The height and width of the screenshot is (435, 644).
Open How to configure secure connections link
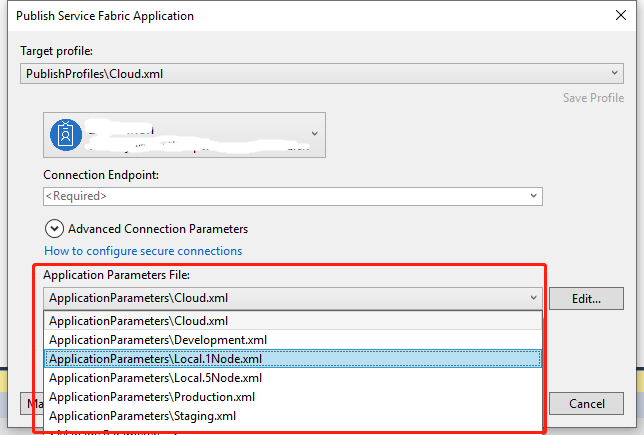(143, 251)
